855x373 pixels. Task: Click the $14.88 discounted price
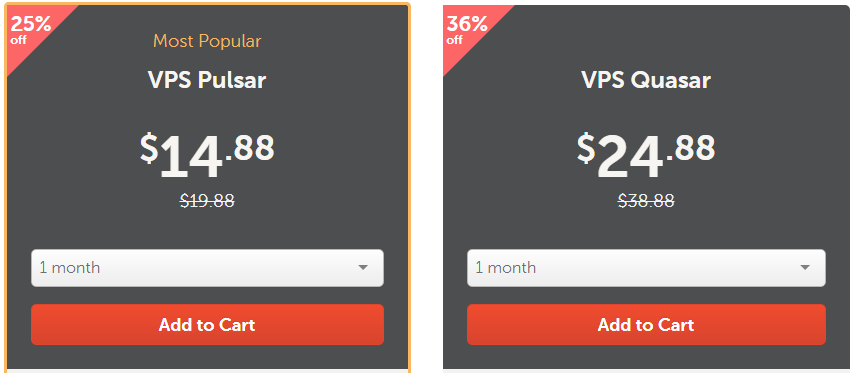pyautogui.click(x=207, y=155)
